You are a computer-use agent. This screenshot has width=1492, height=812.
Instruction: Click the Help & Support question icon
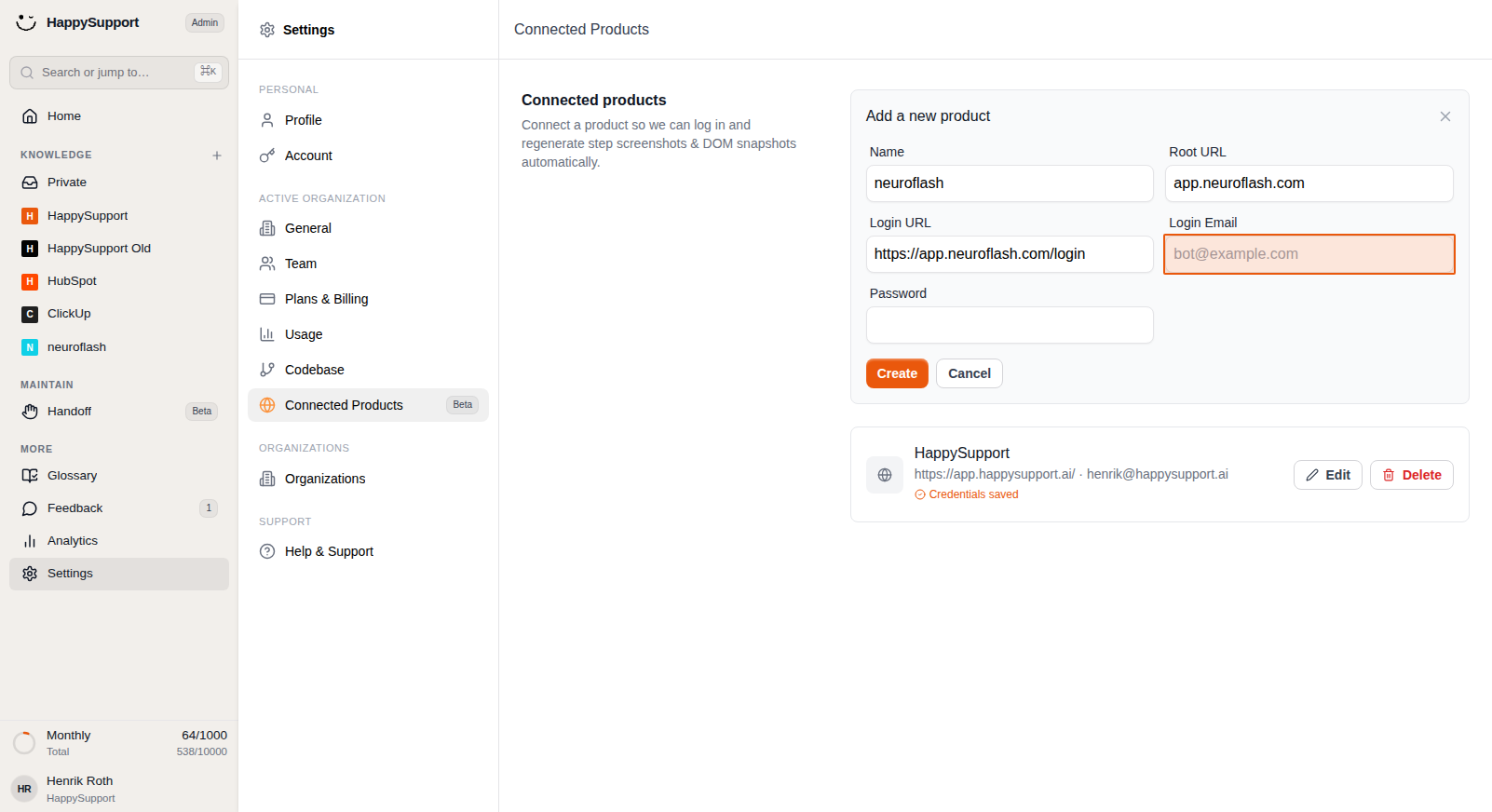(267, 551)
